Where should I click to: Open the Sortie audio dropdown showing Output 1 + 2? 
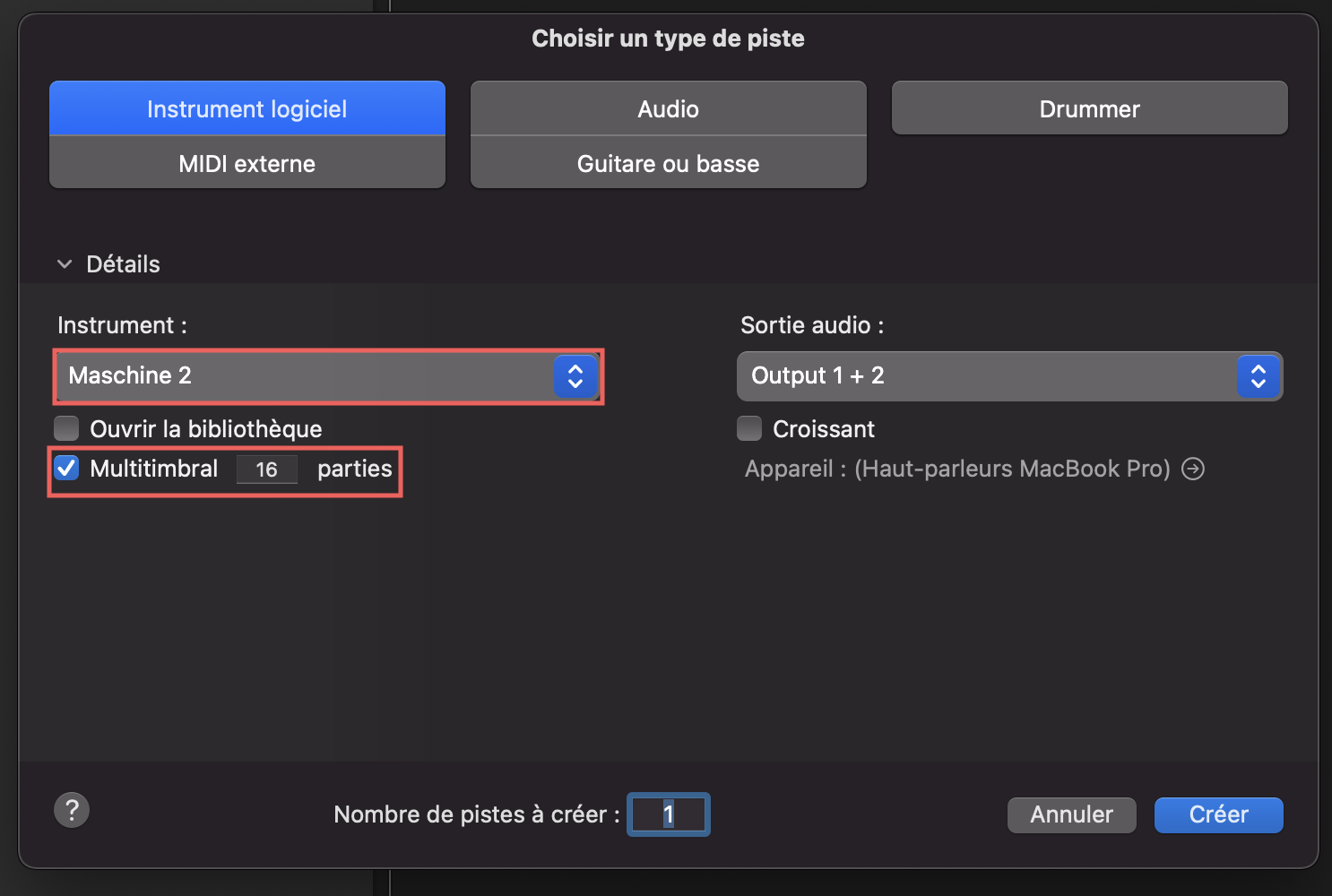click(1010, 376)
